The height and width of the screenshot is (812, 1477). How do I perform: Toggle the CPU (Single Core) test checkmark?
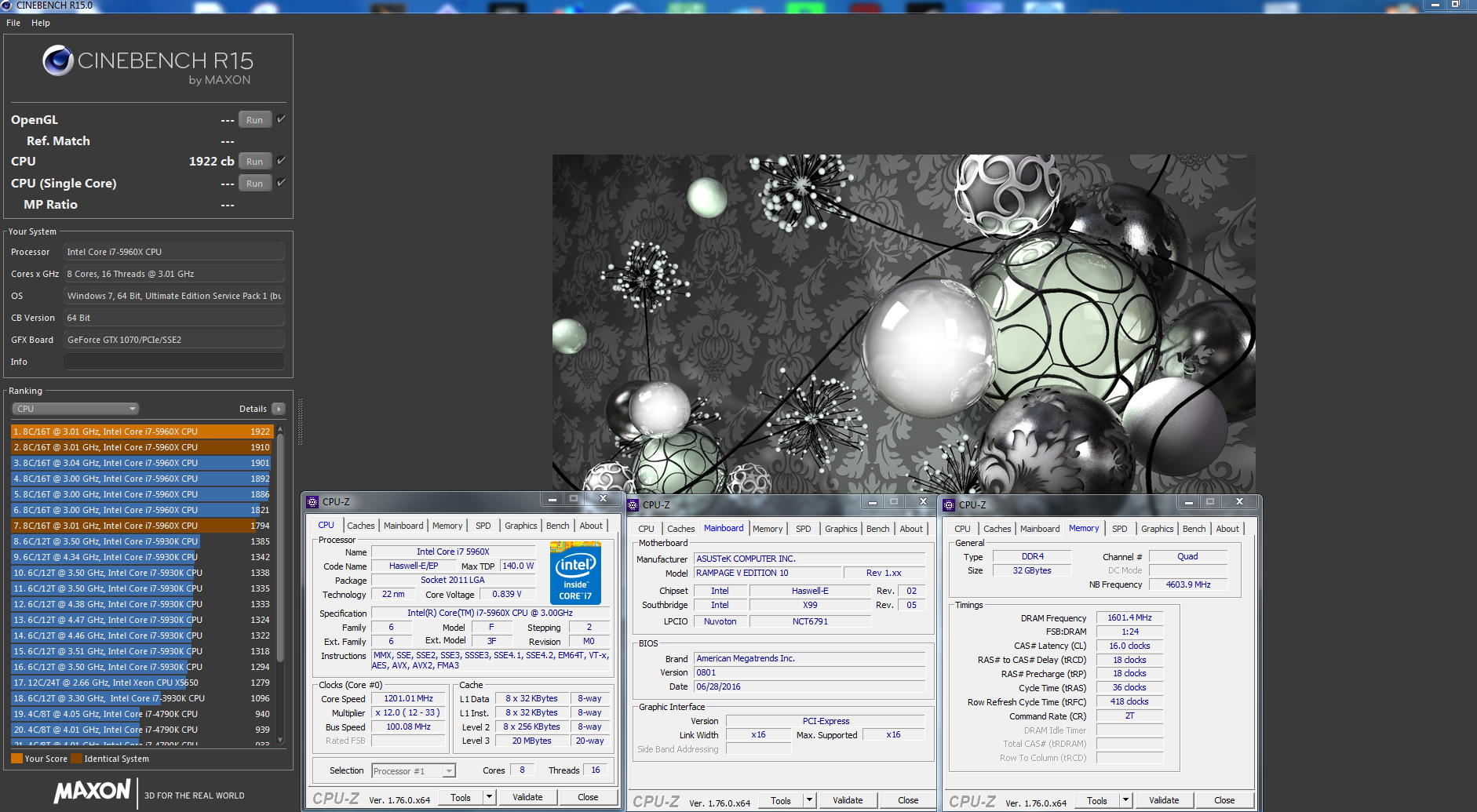click(281, 183)
